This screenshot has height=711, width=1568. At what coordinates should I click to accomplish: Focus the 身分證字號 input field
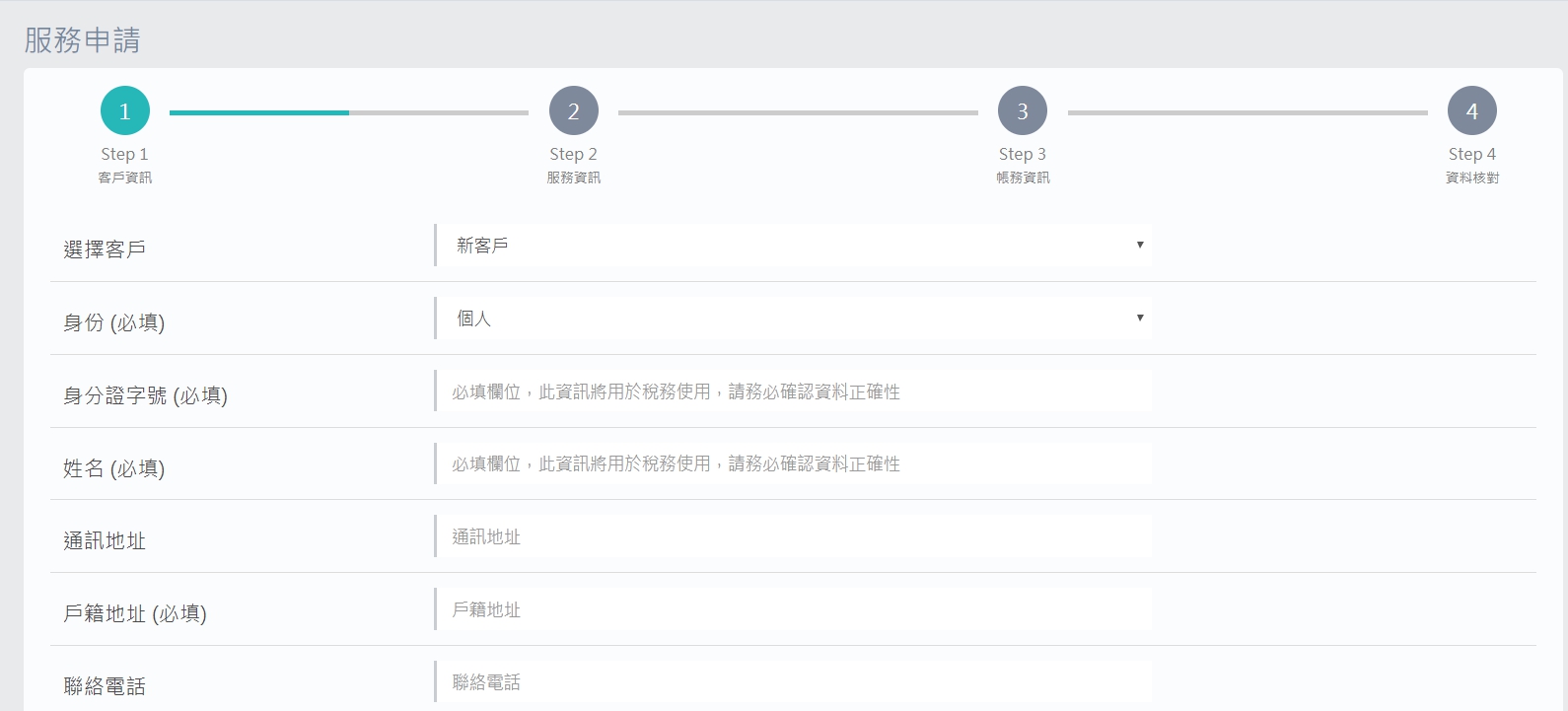pyautogui.click(x=793, y=391)
